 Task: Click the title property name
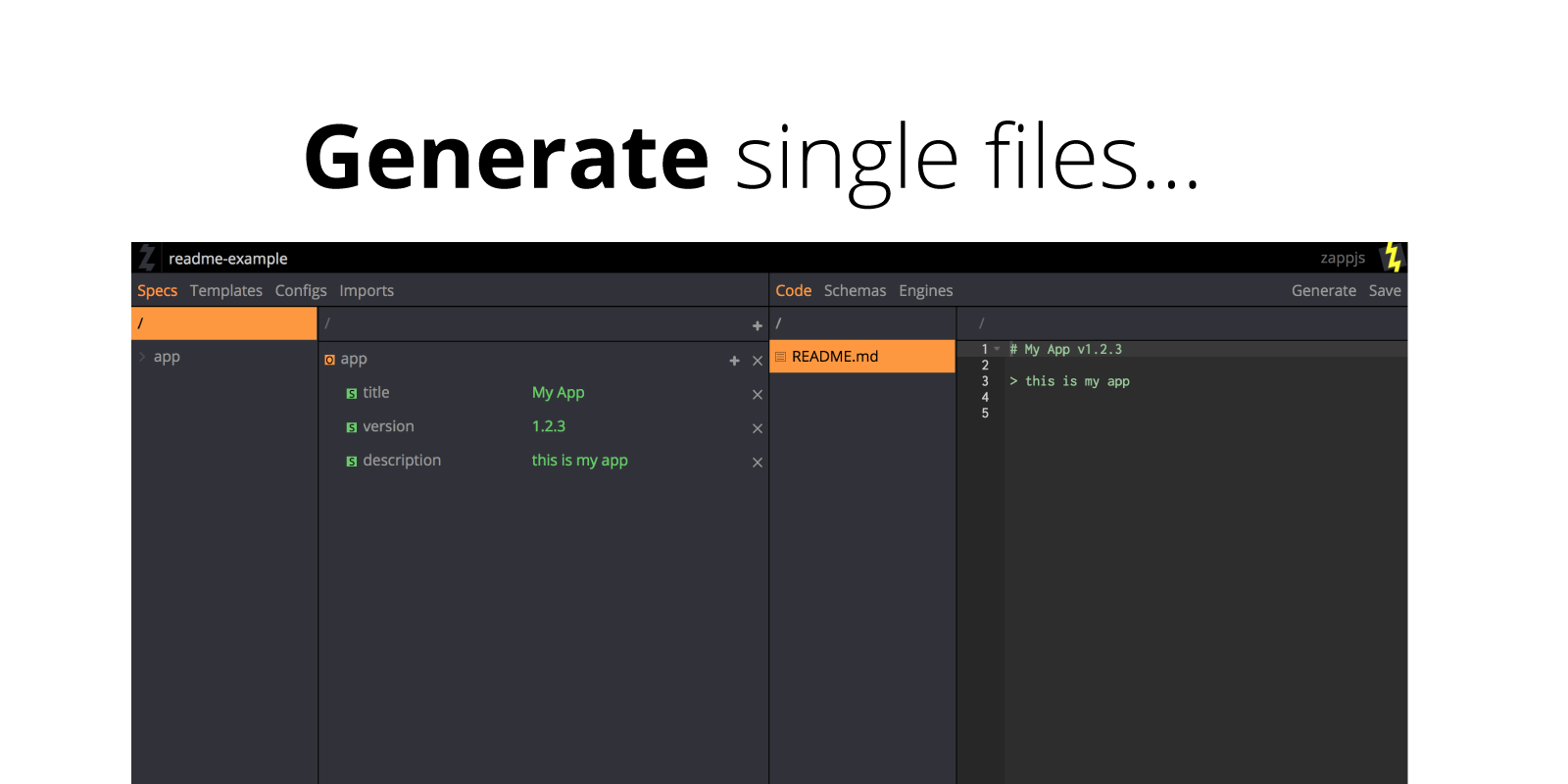tap(376, 392)
